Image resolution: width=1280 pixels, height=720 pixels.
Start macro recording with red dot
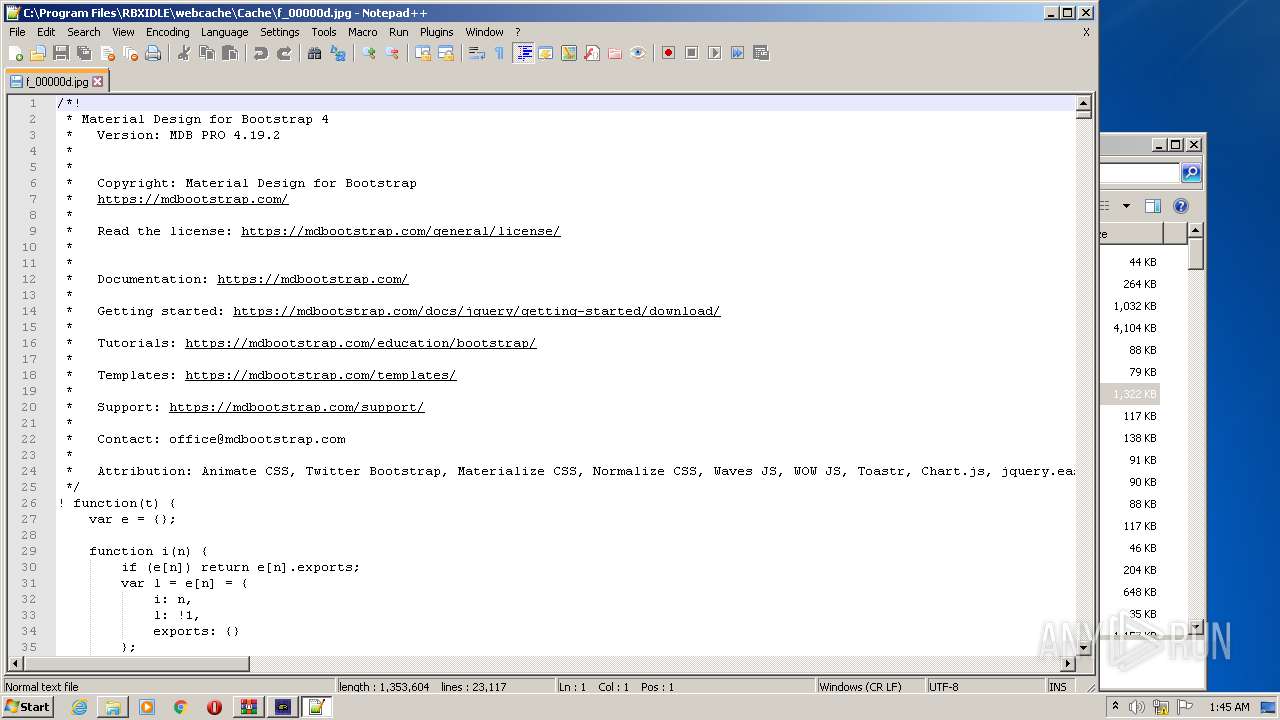pos(668,53)
